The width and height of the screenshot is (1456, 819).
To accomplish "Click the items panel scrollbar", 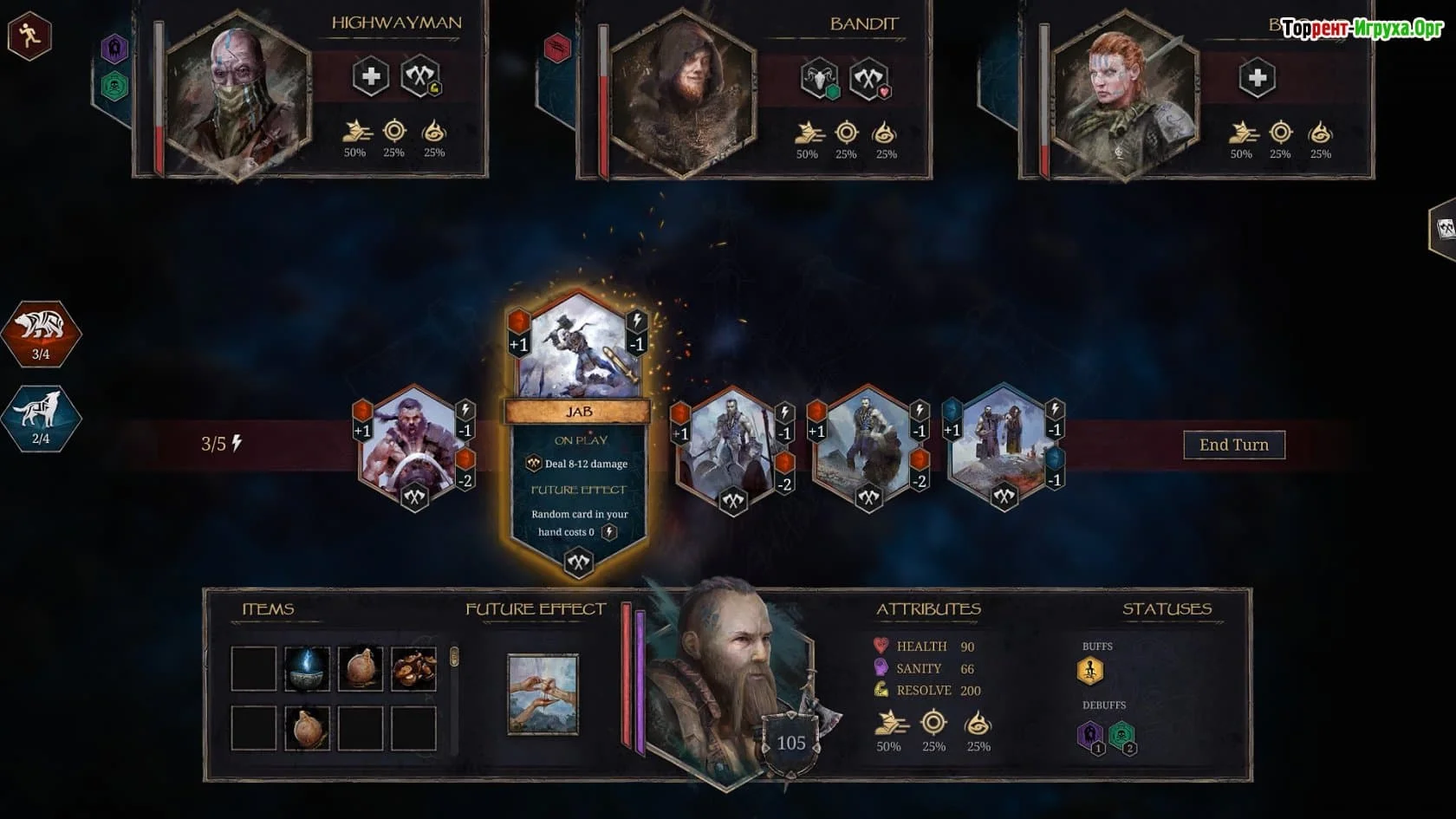I will pyautogui.click(x=454, y=656).
